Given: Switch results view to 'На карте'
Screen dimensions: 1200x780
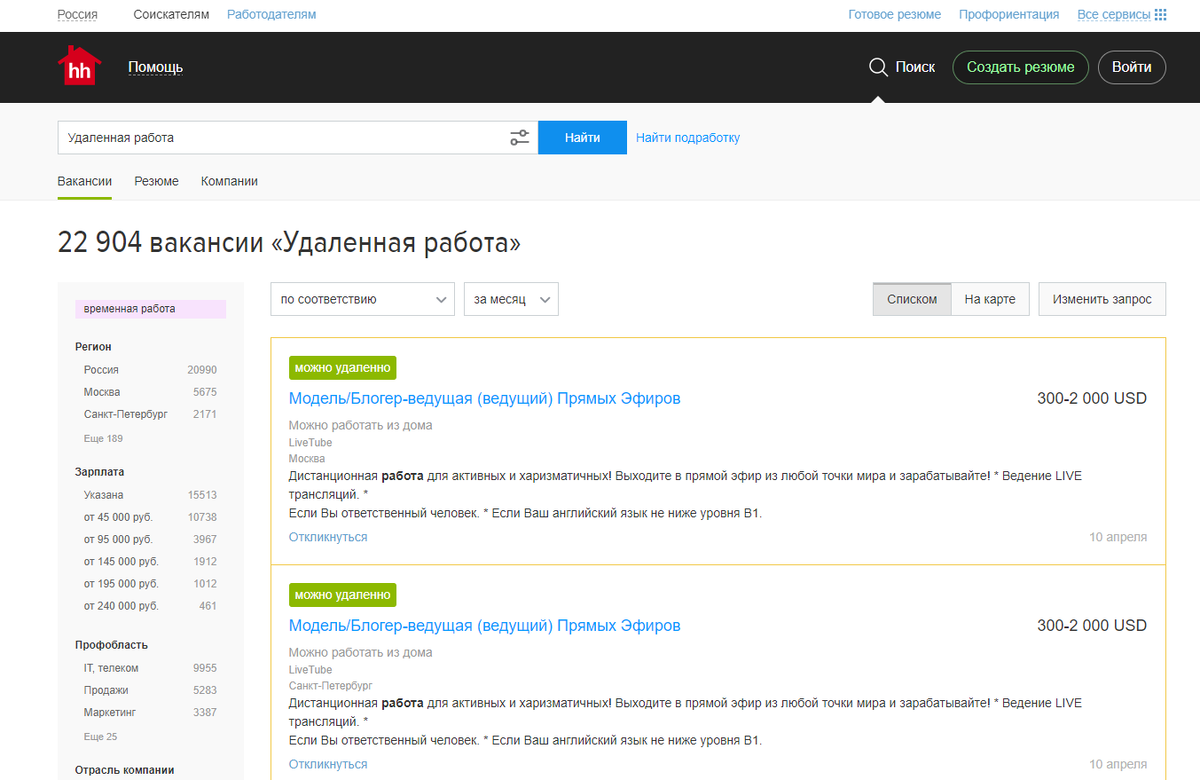Looking at the screenshot, I should pyautogui.click(x=989, y=298).
